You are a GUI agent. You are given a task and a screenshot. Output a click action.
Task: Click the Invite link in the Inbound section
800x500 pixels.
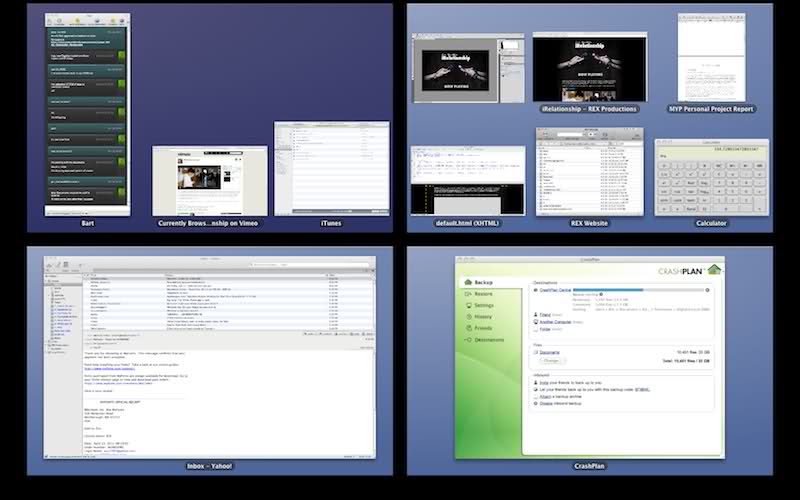coord(543,382)
